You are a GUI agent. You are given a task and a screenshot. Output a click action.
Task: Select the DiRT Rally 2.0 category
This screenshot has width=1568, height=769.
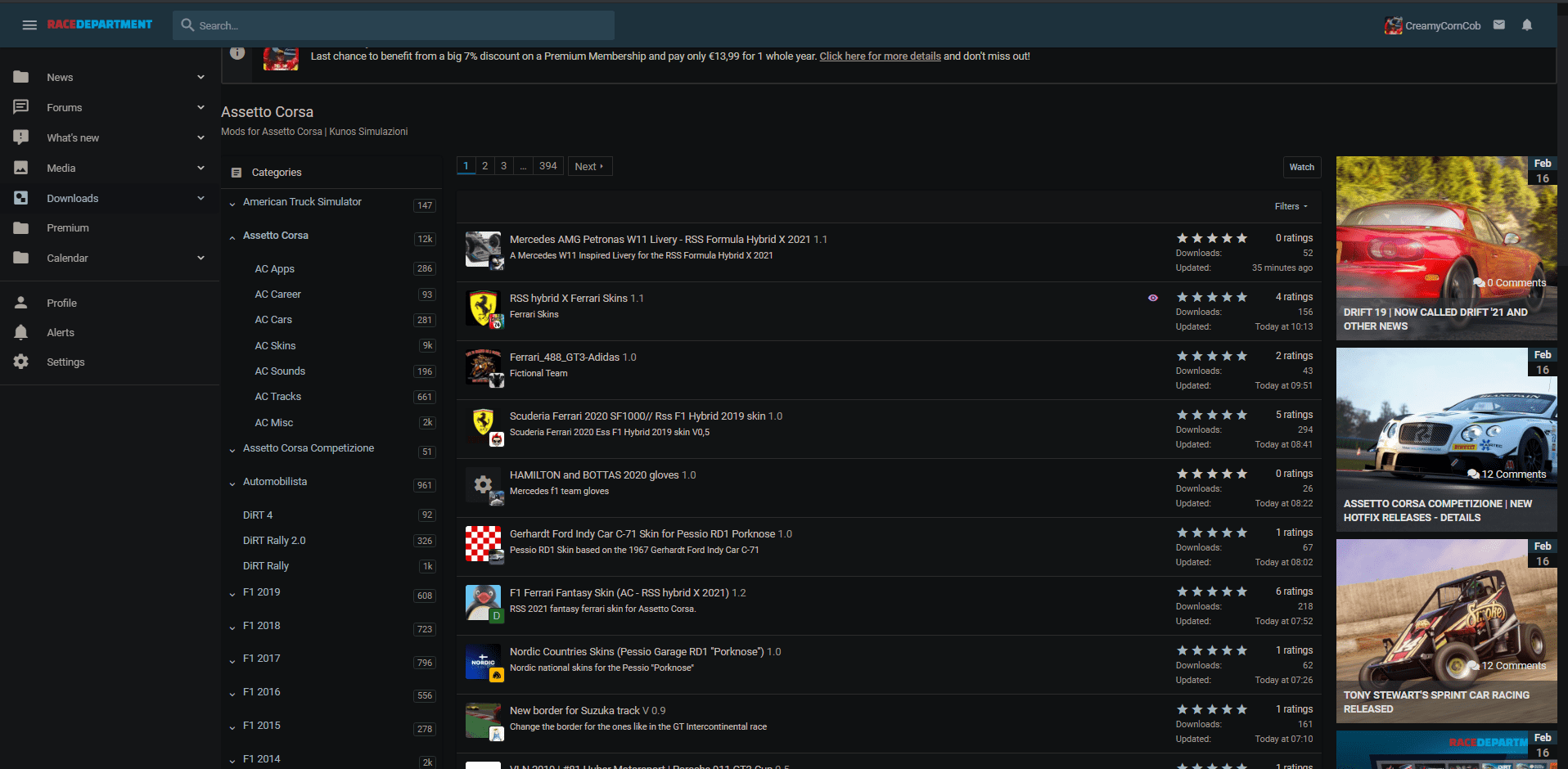(x=274, y=541)
